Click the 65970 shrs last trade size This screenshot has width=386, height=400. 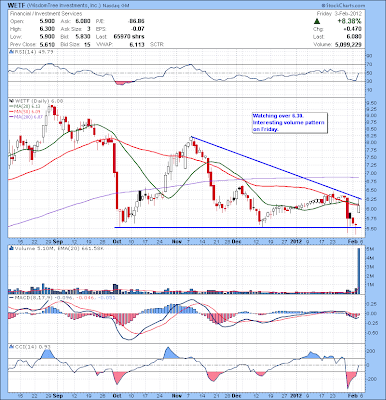(x=129, y=37)
